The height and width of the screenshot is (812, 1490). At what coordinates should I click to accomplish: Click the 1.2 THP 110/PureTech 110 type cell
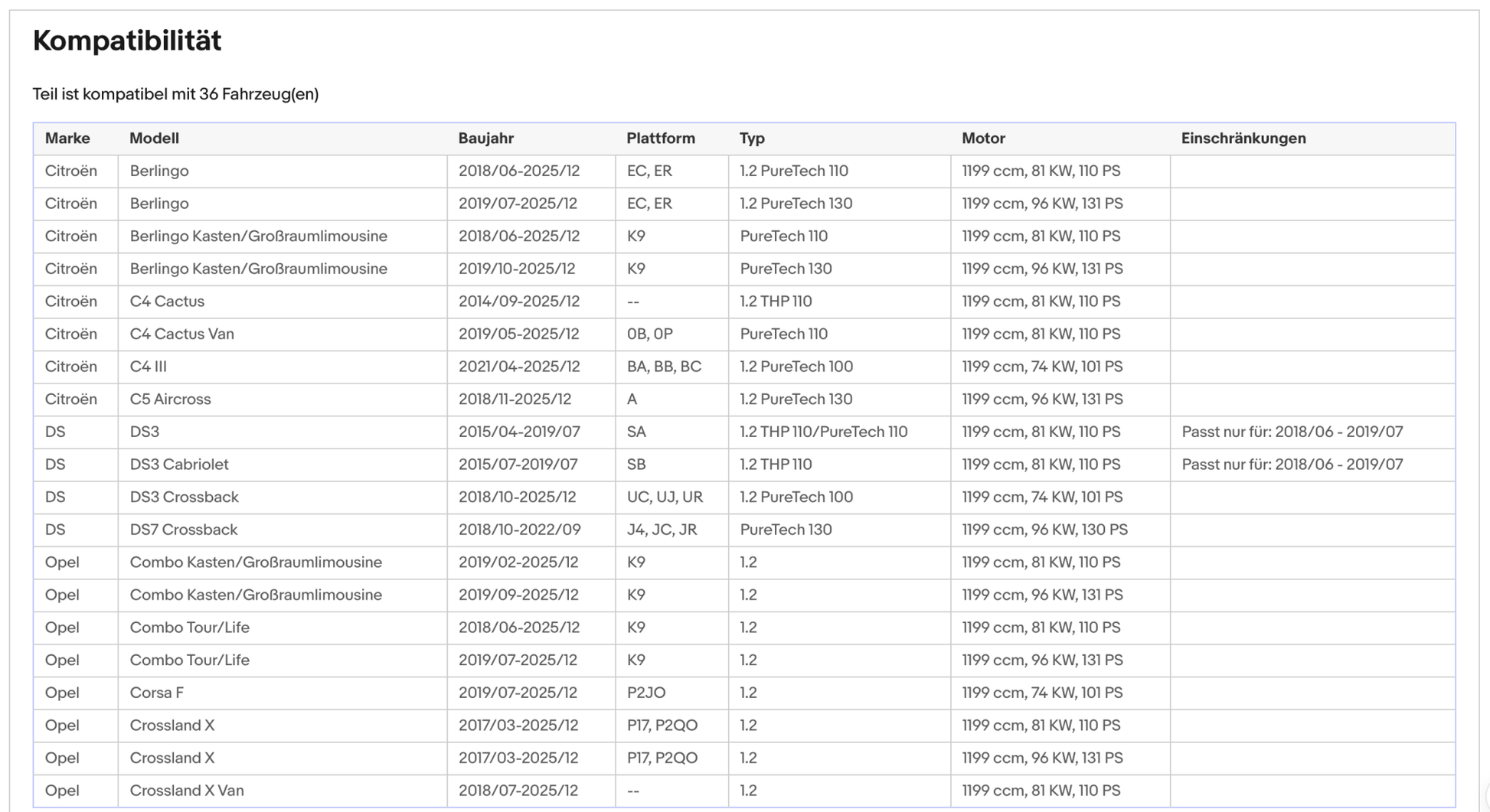(823, 432)
